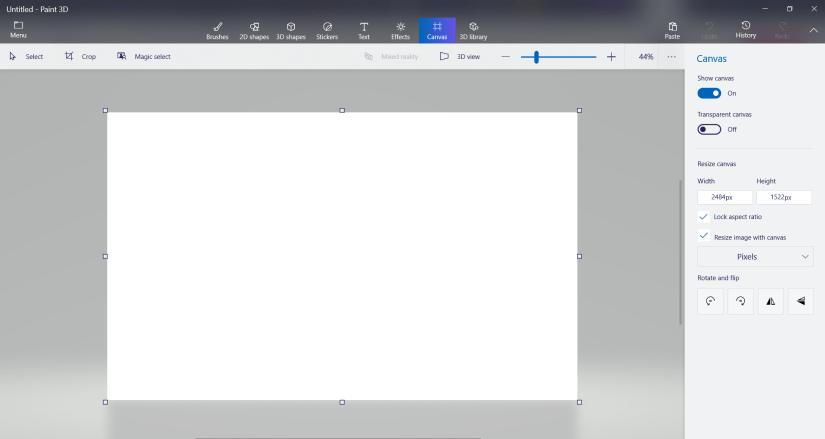825x439 pixels.
Task: Click the vertical scrollbar of workspace
Action: pyautogui.click(x=680, y=252)
